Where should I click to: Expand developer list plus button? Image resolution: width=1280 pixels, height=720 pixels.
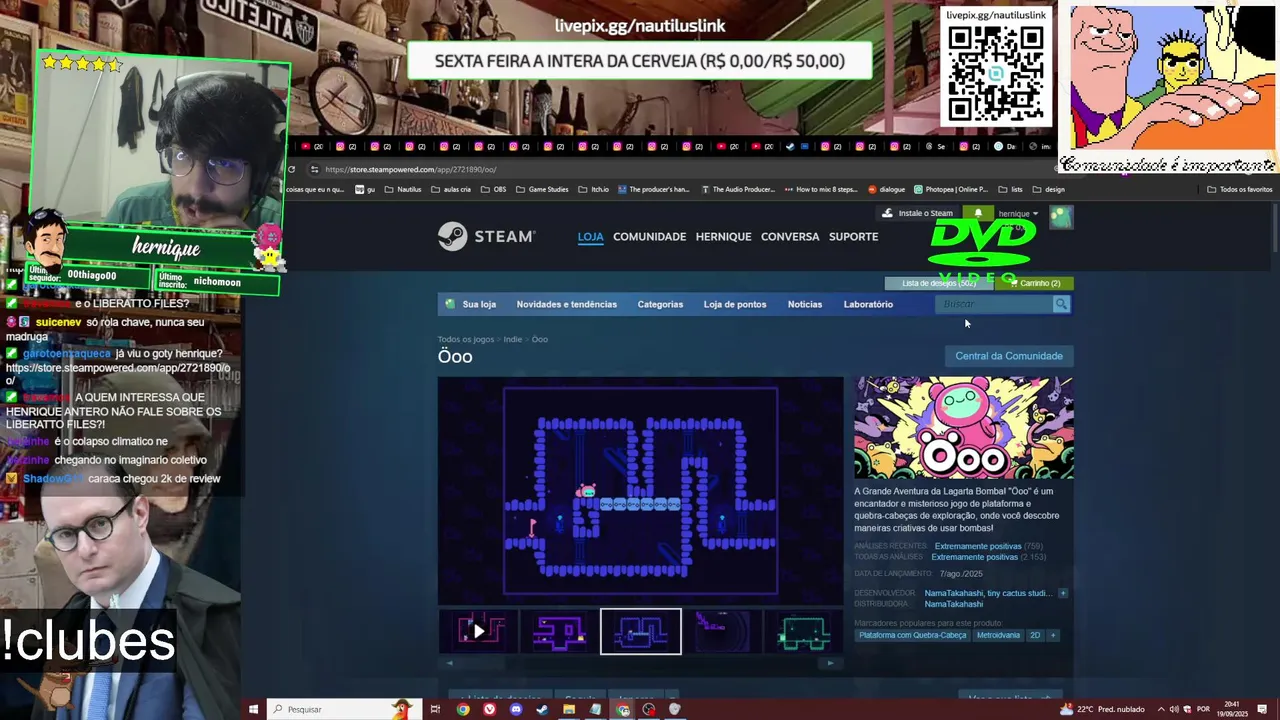click(1063, 593)
